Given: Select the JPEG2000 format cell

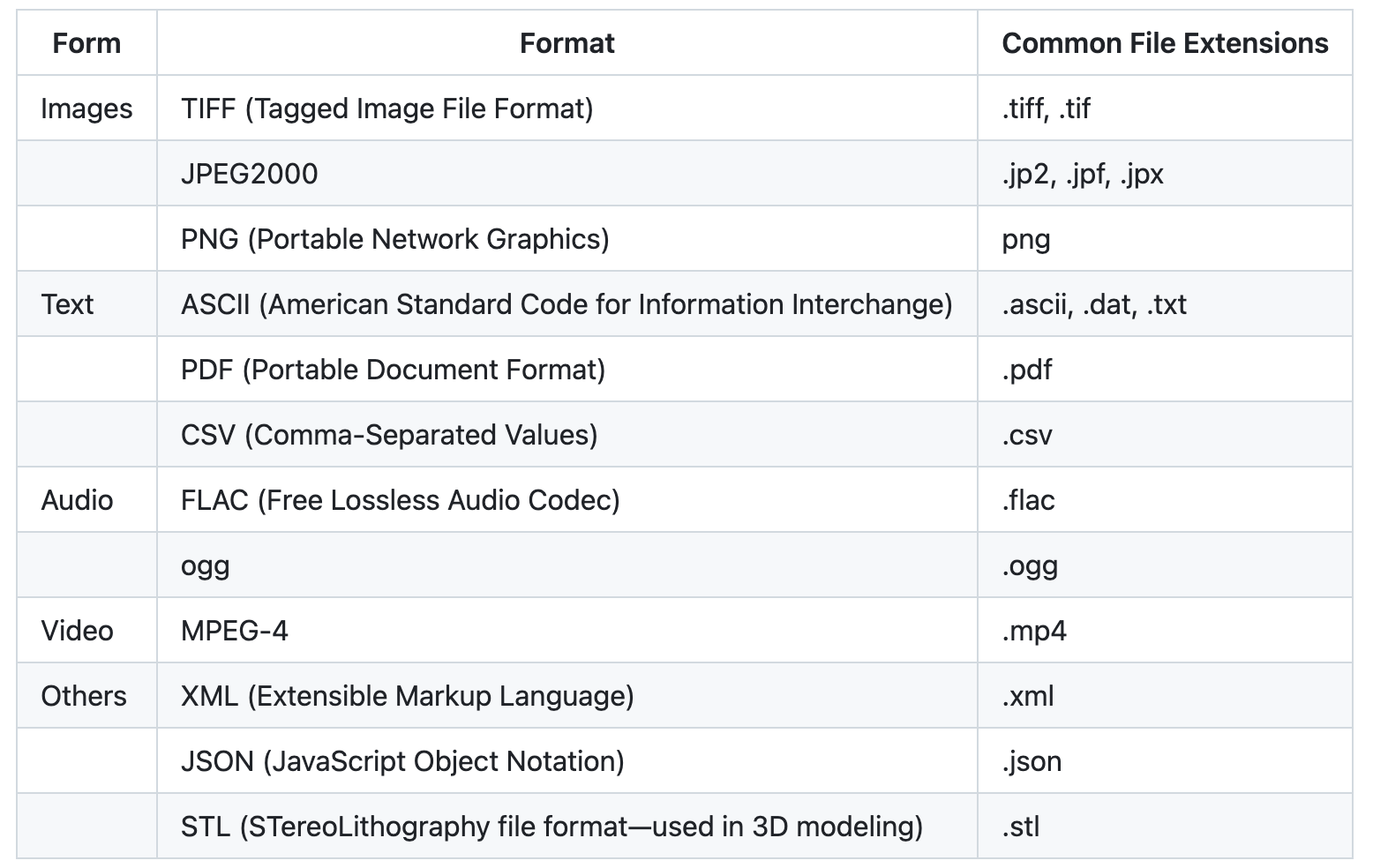Looking at the screenshot, I should [249, 174].
